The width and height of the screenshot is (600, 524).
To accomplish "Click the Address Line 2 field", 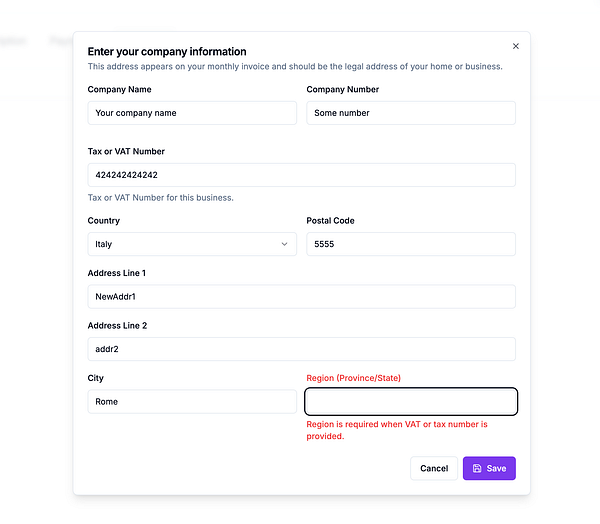I will point(301,349).
